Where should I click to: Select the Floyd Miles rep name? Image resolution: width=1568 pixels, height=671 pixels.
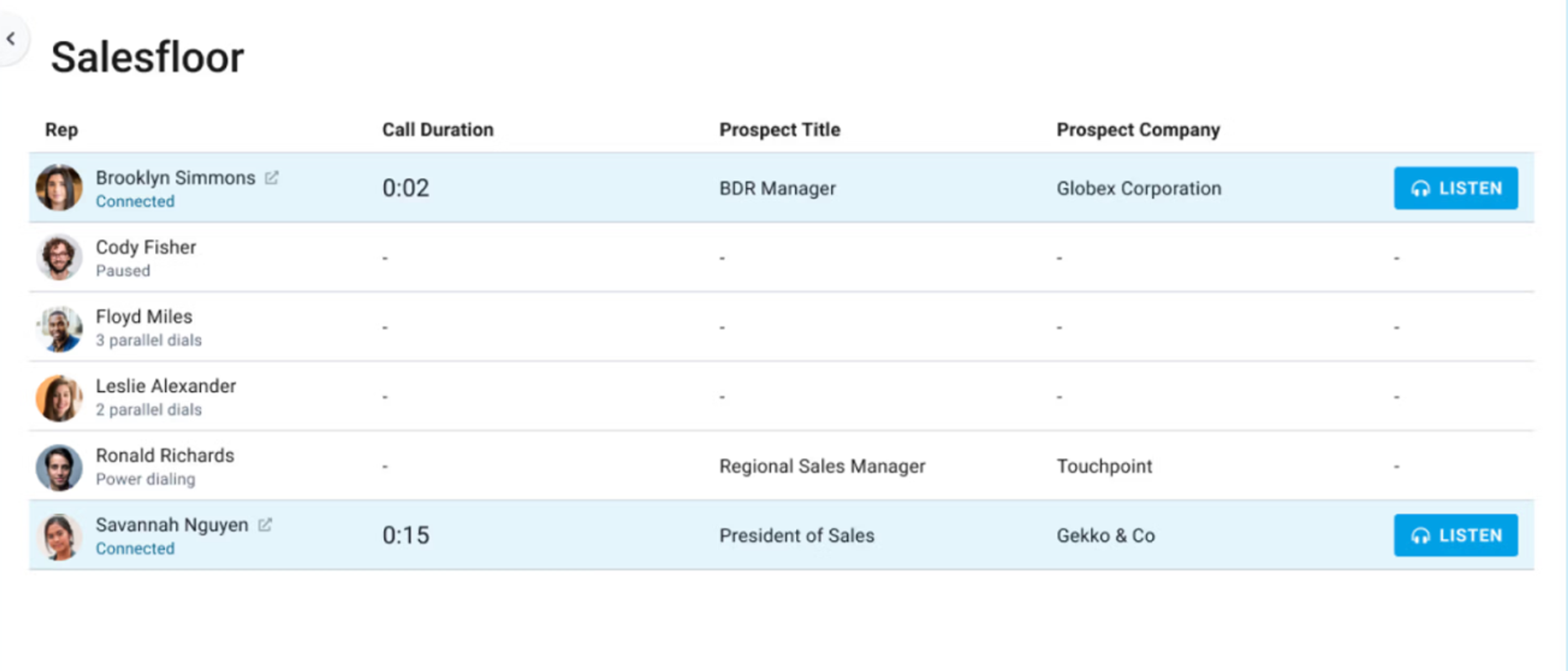click(144, 317)
